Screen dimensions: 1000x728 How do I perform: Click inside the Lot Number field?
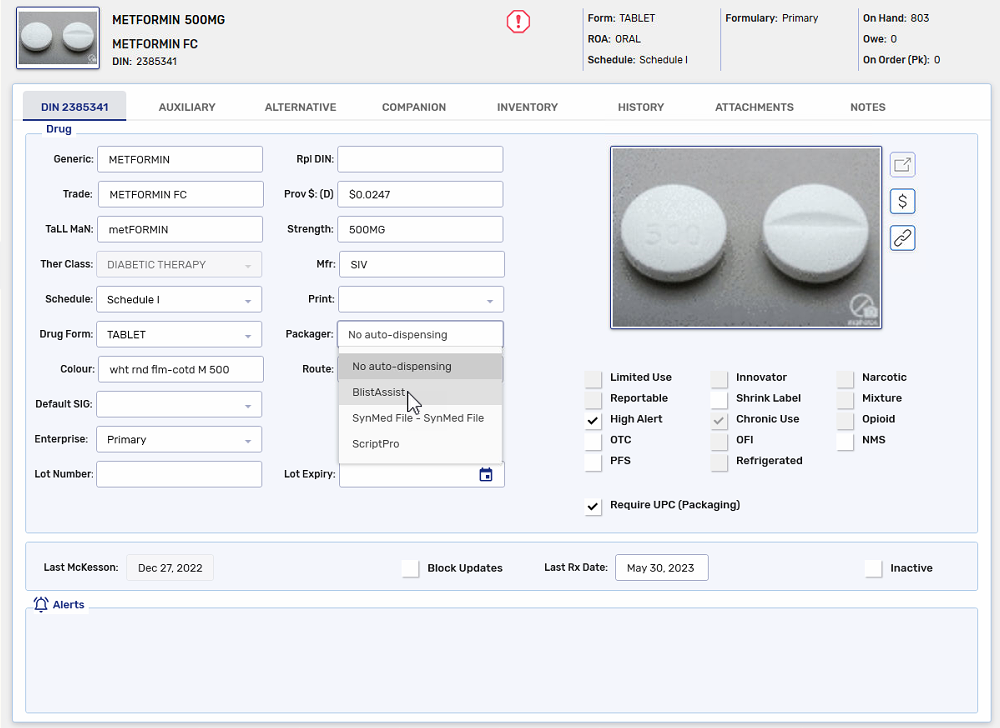[x=179, y=474]
